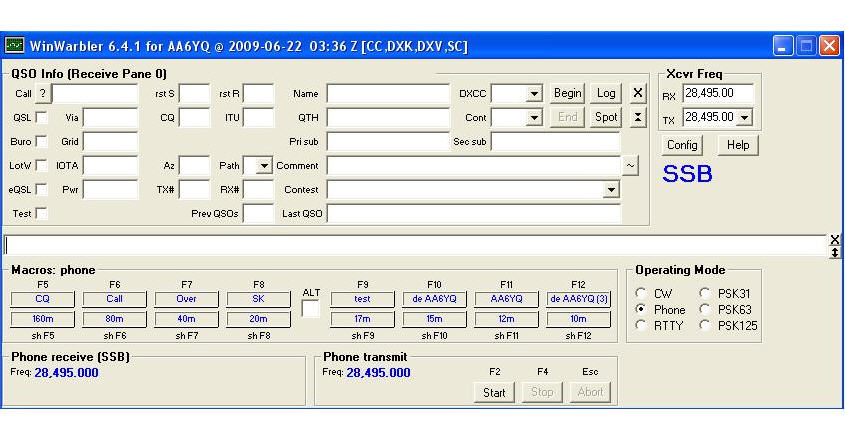845x441 pixels.
Task: Click the RX frequency field
Action: 718,93
